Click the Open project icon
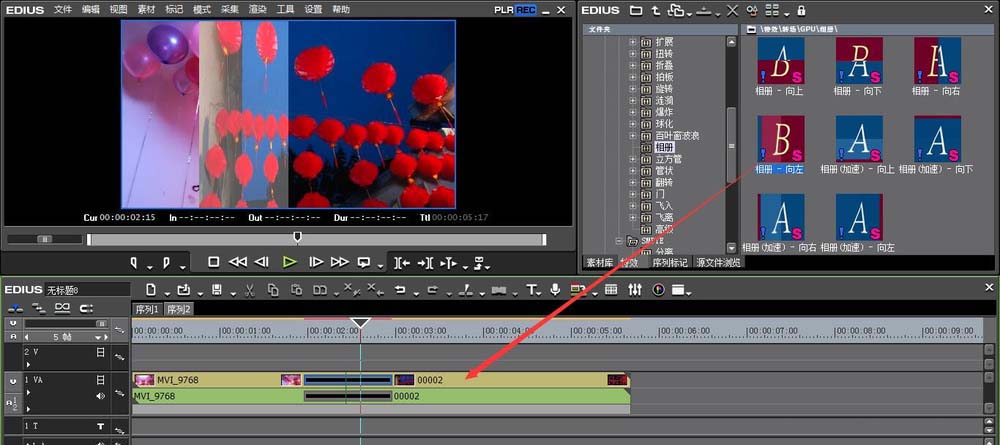 pos(183,290)
